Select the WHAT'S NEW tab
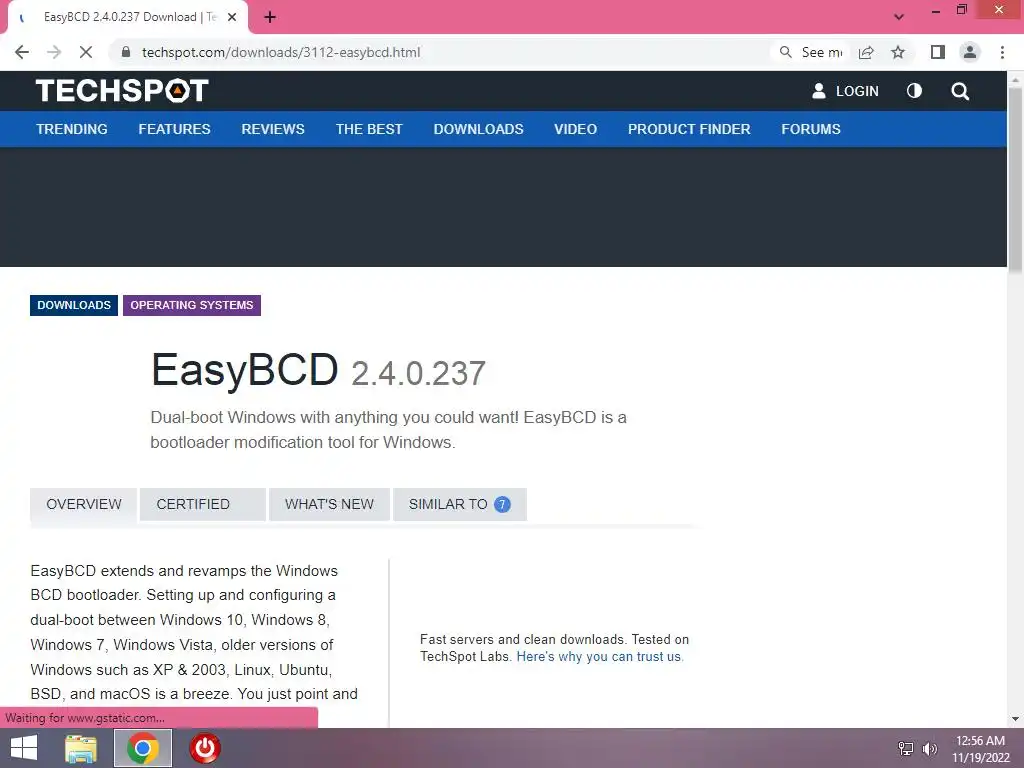 point(329,504)
